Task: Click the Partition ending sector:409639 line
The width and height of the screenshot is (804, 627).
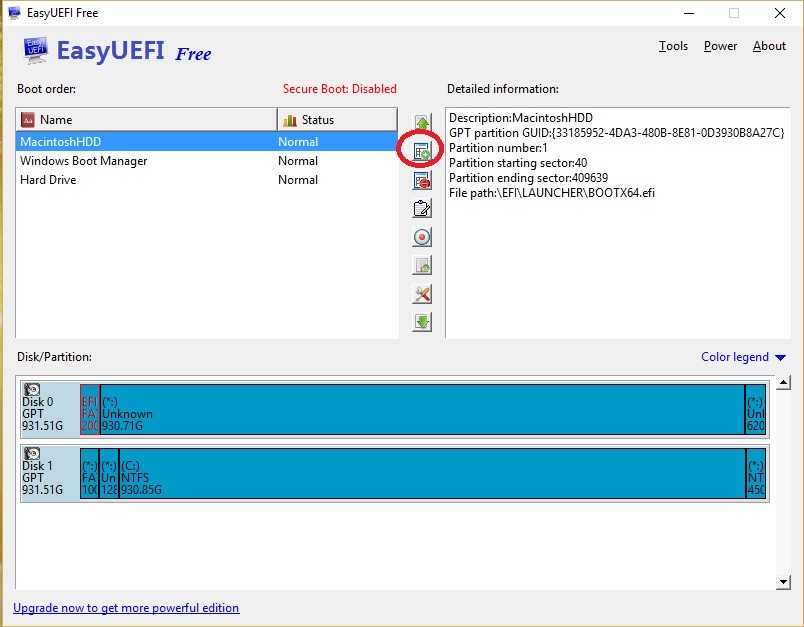Action: click(x=528, y=178)
